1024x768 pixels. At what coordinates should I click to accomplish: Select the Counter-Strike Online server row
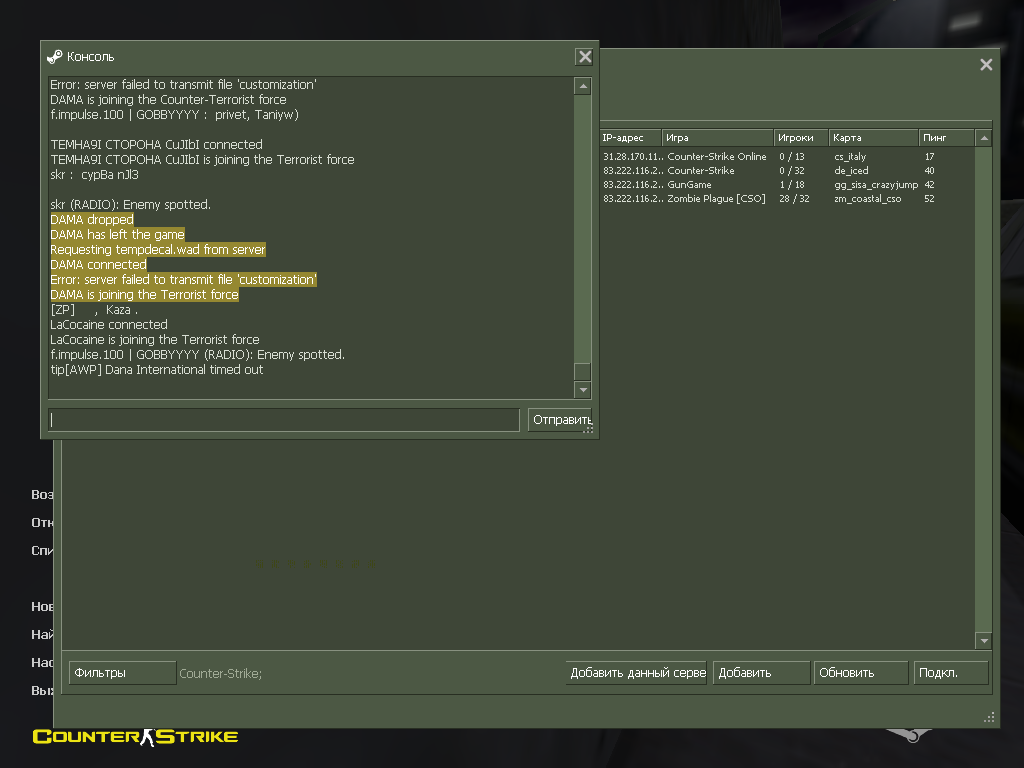(787, 157)
